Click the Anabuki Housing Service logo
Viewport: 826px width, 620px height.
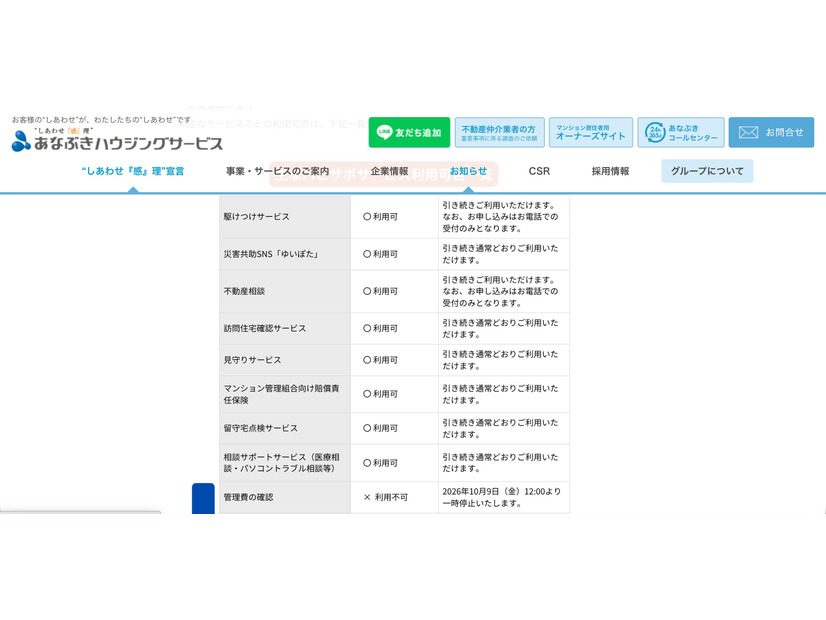[117, 140]
